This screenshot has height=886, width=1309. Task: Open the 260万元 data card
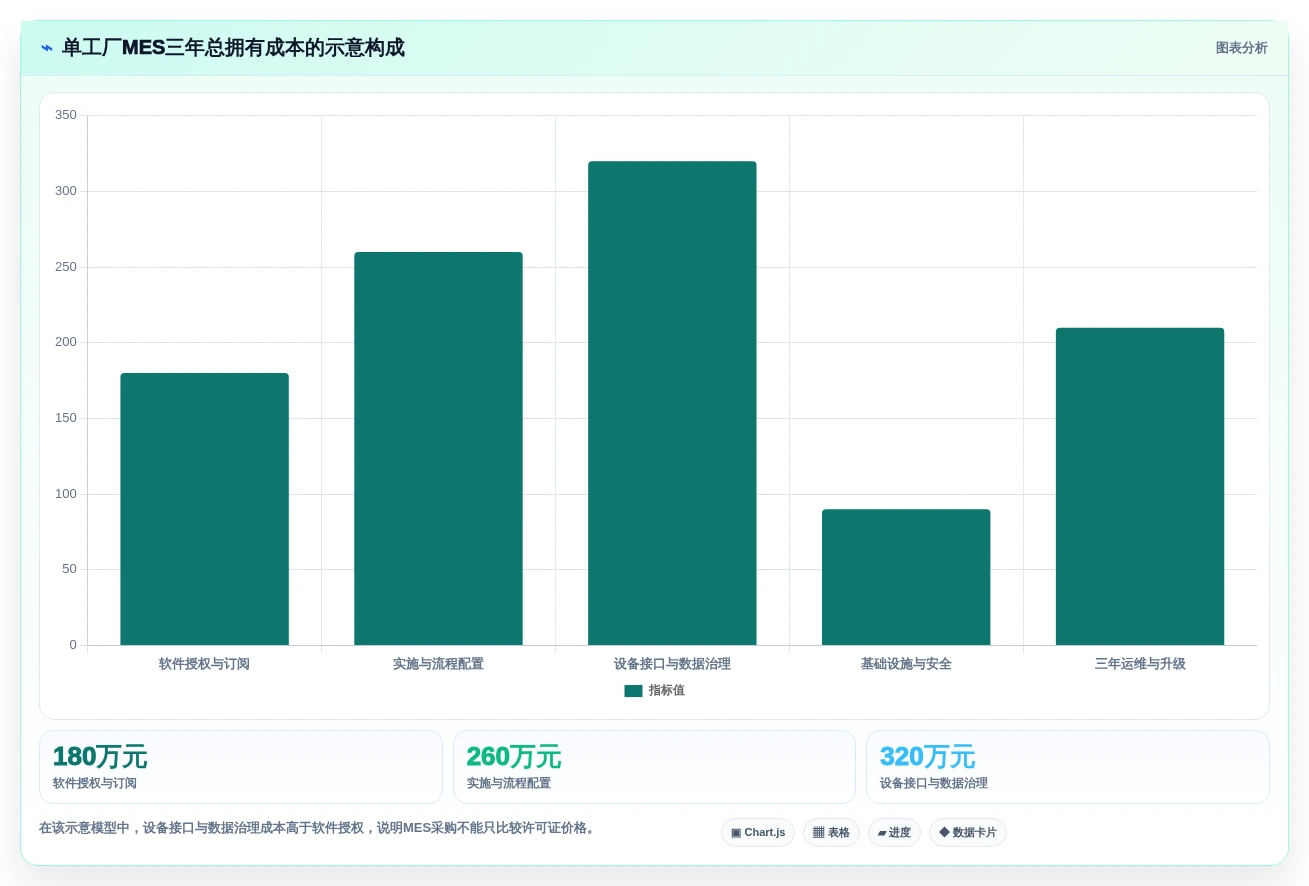click(654, 767)
